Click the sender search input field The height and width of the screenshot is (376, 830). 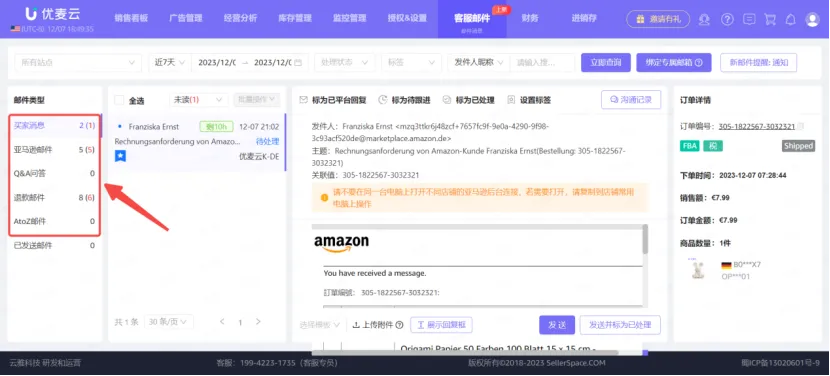[542, 62]
